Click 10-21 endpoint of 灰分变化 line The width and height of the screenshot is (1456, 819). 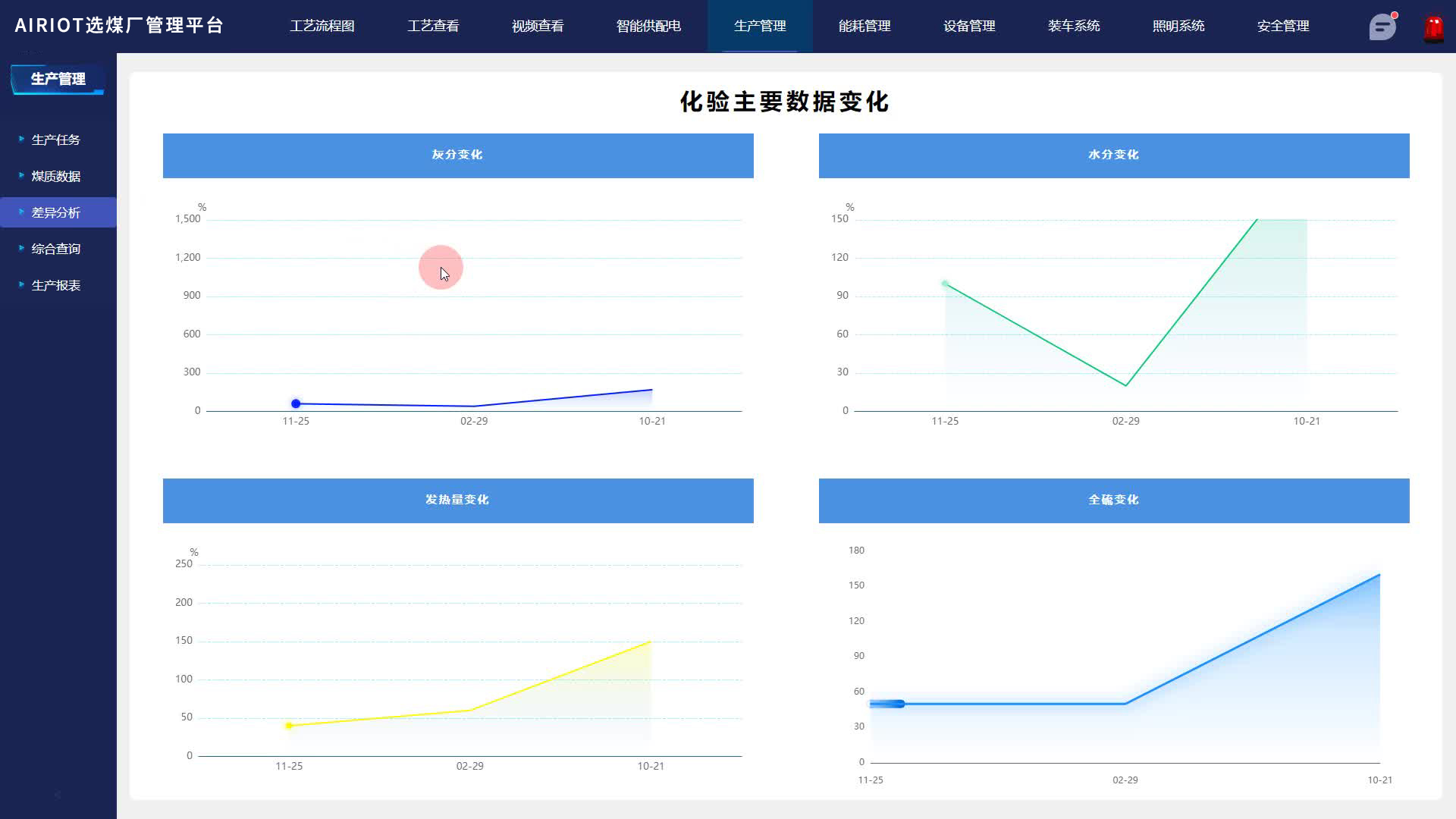point(652,390)
